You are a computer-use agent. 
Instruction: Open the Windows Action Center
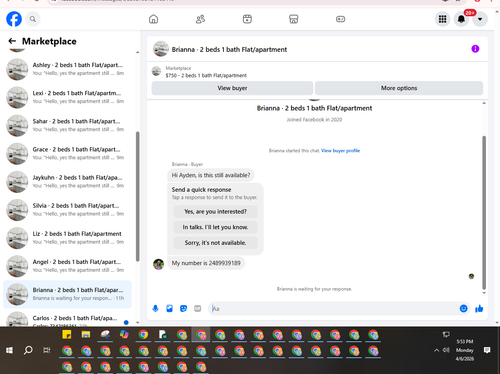click(x=487, y=350)
